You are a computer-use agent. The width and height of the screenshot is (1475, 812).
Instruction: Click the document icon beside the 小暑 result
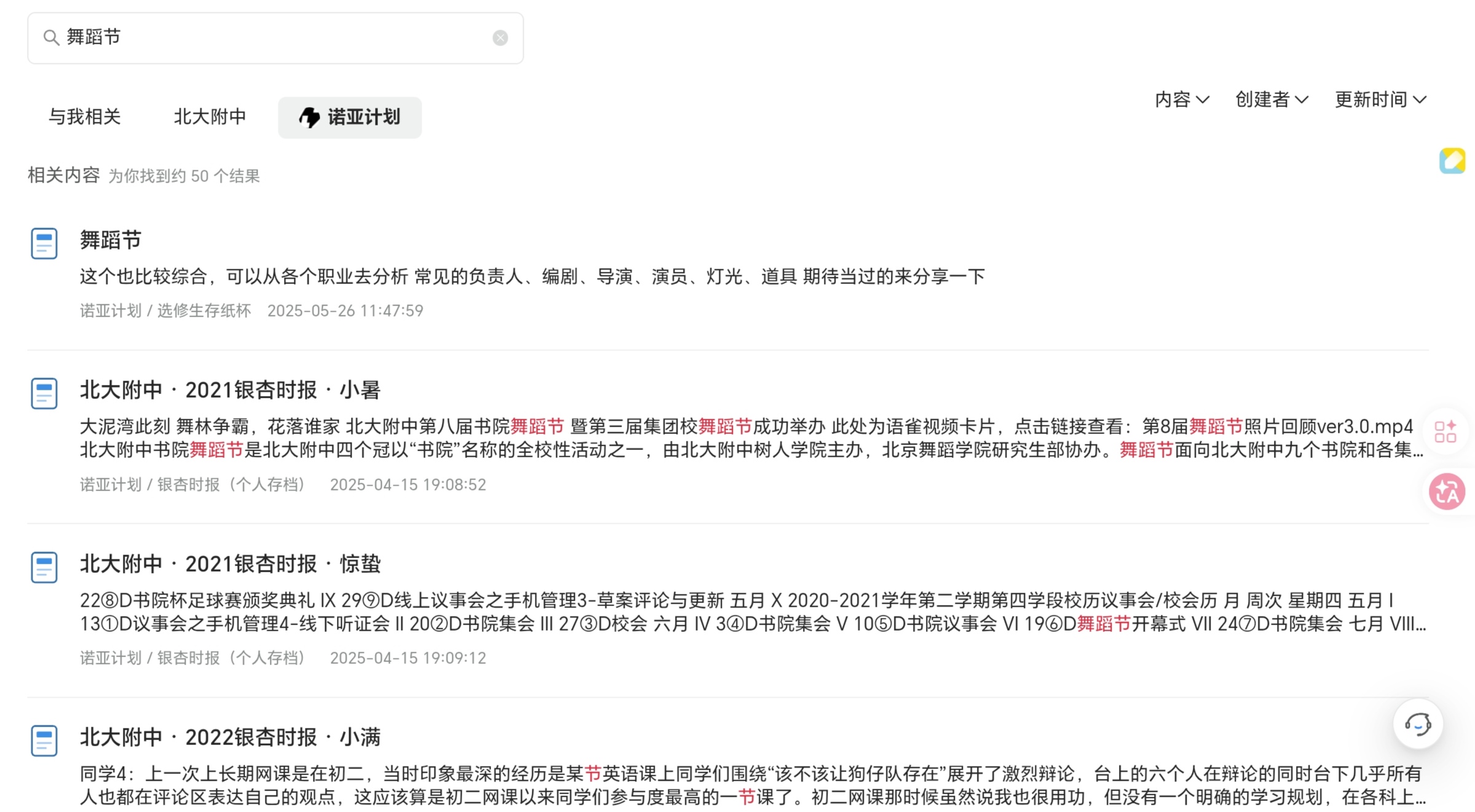pos(44,393)
